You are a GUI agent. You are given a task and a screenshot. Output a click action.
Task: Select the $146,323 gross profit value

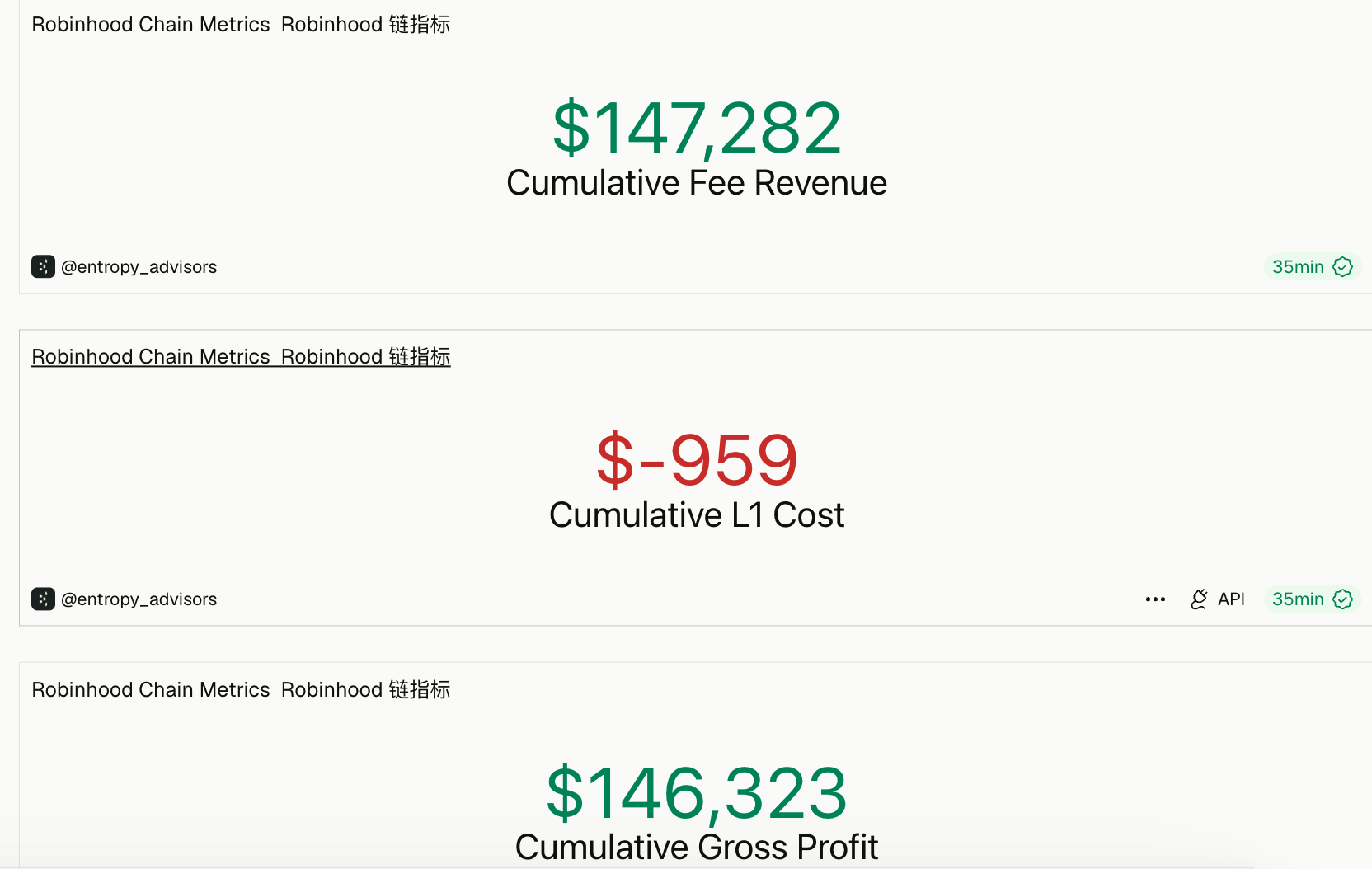click(697, 793)
